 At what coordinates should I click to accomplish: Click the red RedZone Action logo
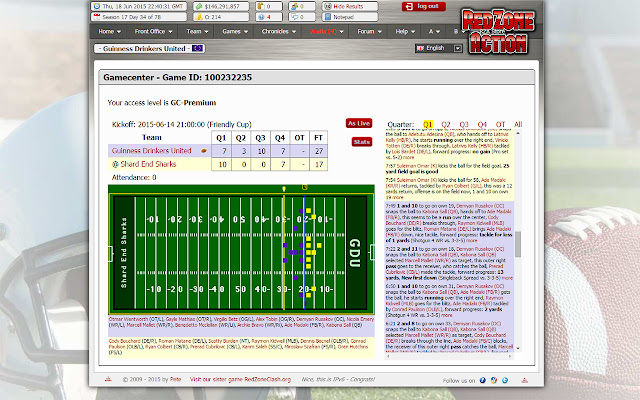499,31
